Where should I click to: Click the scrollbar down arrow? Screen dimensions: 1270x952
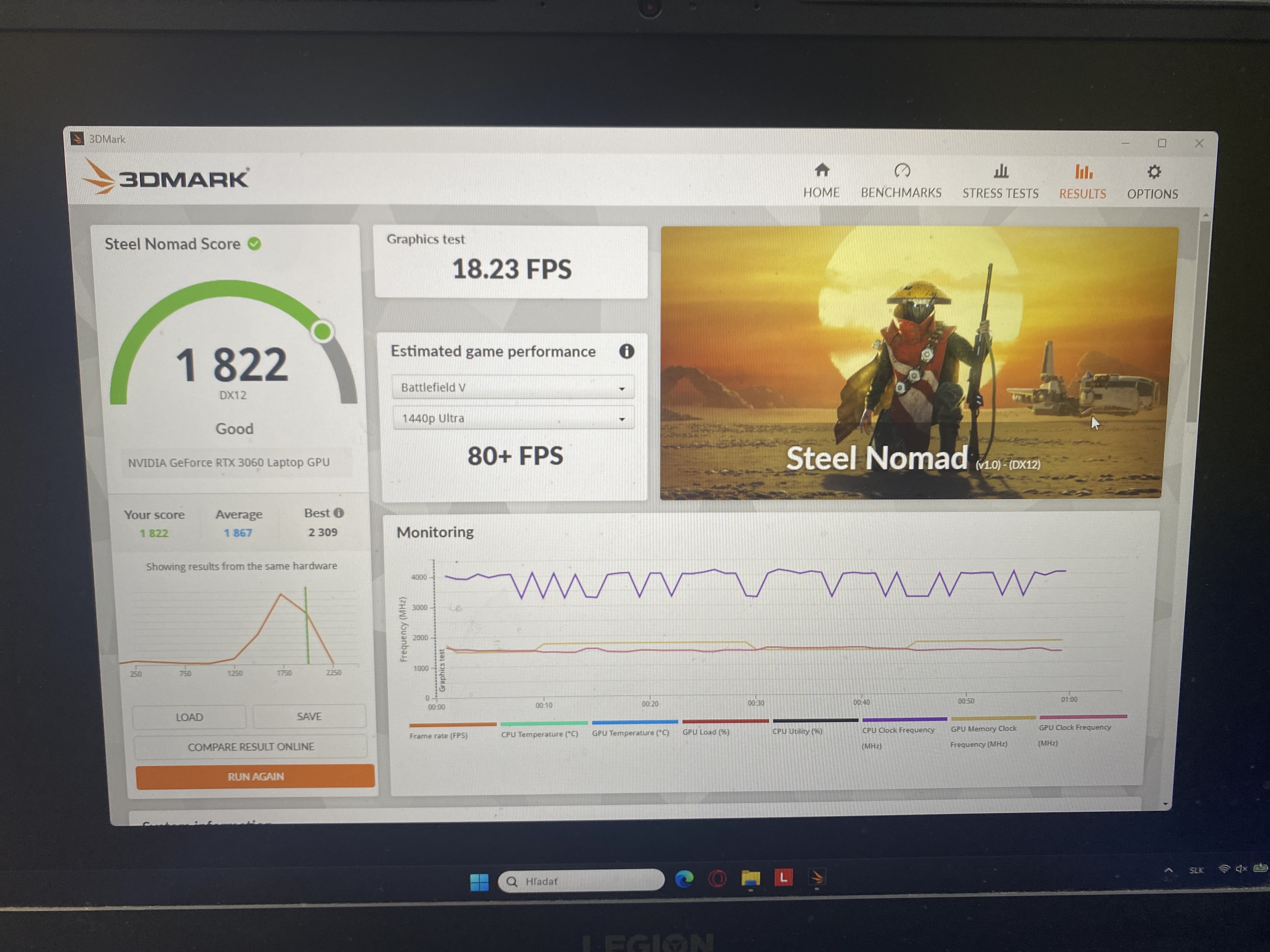coord(1165,804)
